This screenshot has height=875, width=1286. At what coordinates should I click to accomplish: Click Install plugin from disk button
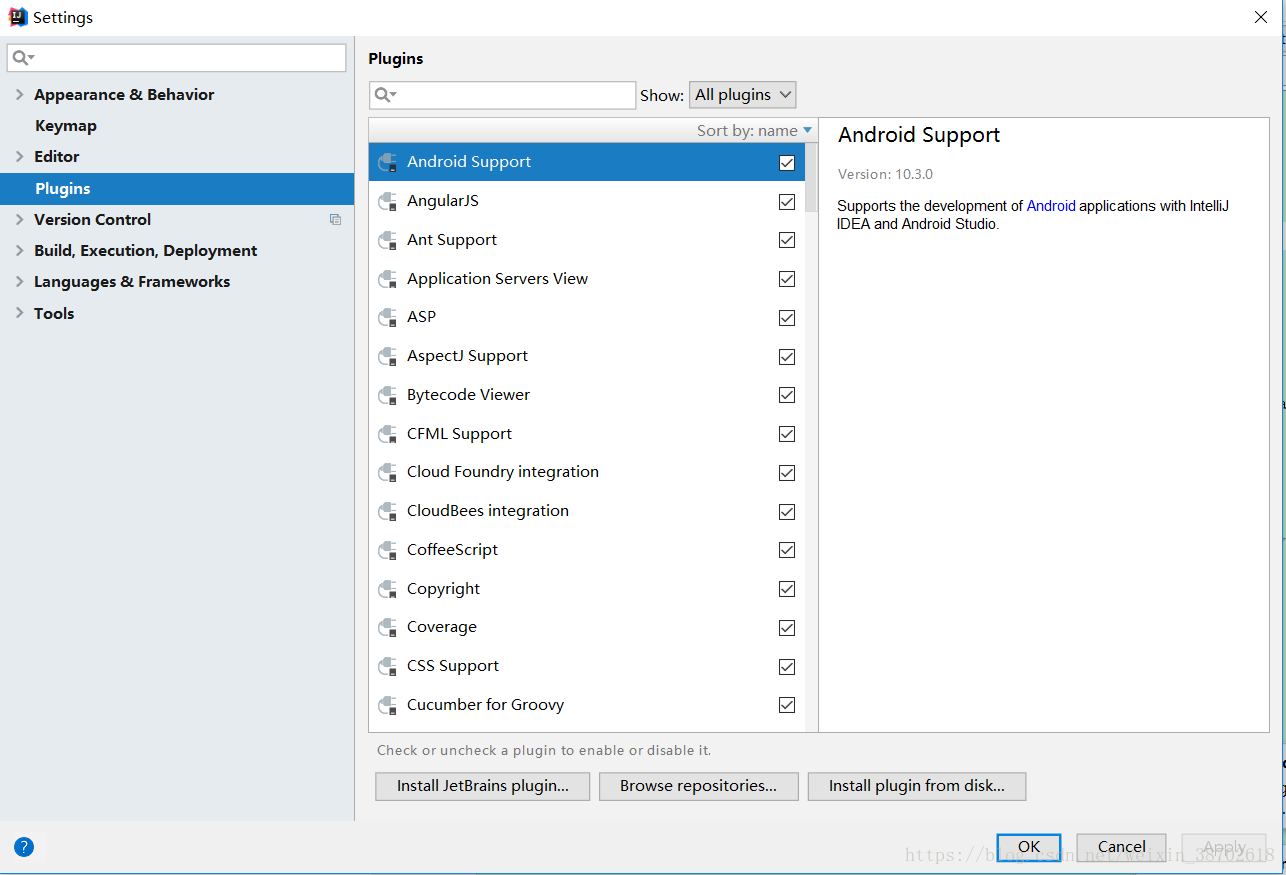click(x=917, y=786)
